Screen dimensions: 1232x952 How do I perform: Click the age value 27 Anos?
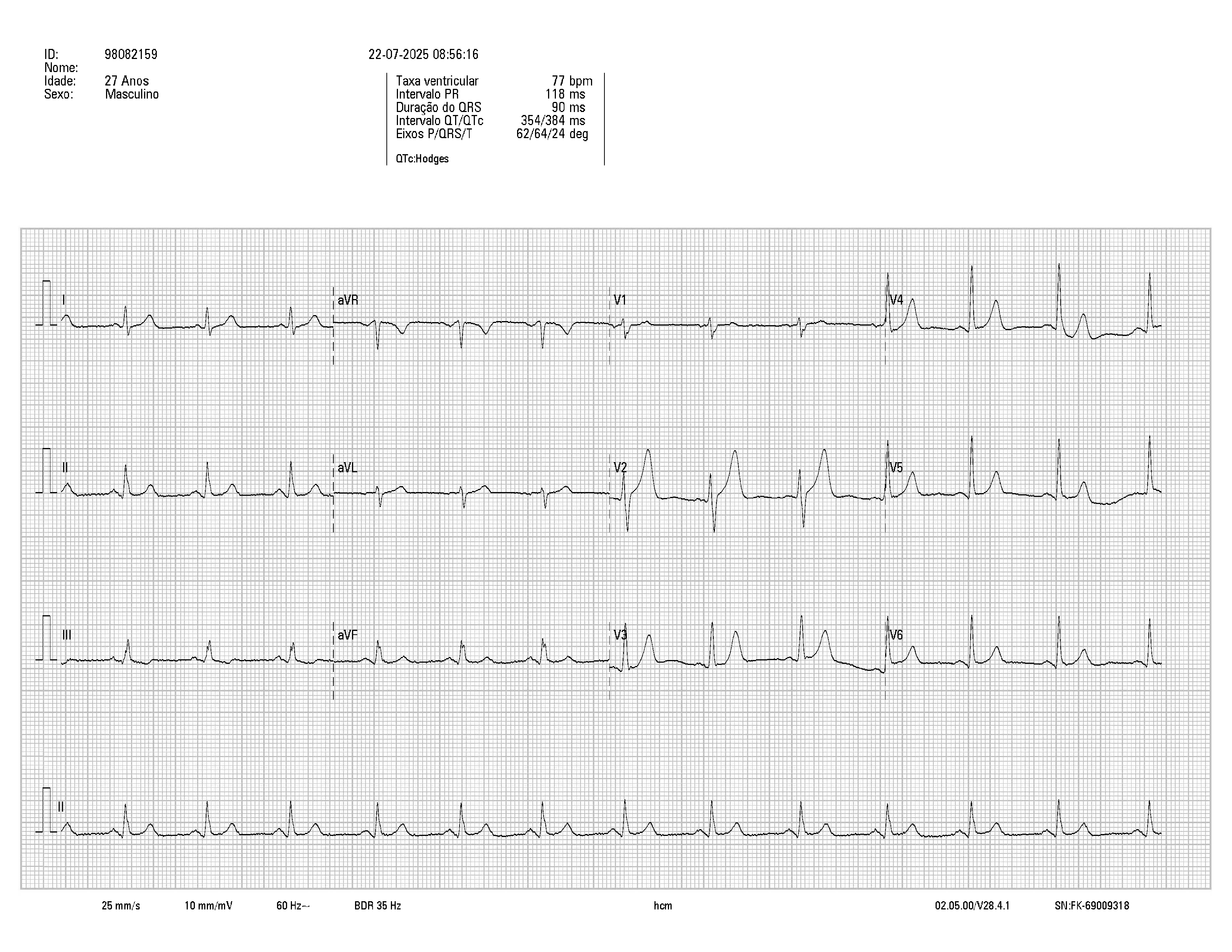127,81
